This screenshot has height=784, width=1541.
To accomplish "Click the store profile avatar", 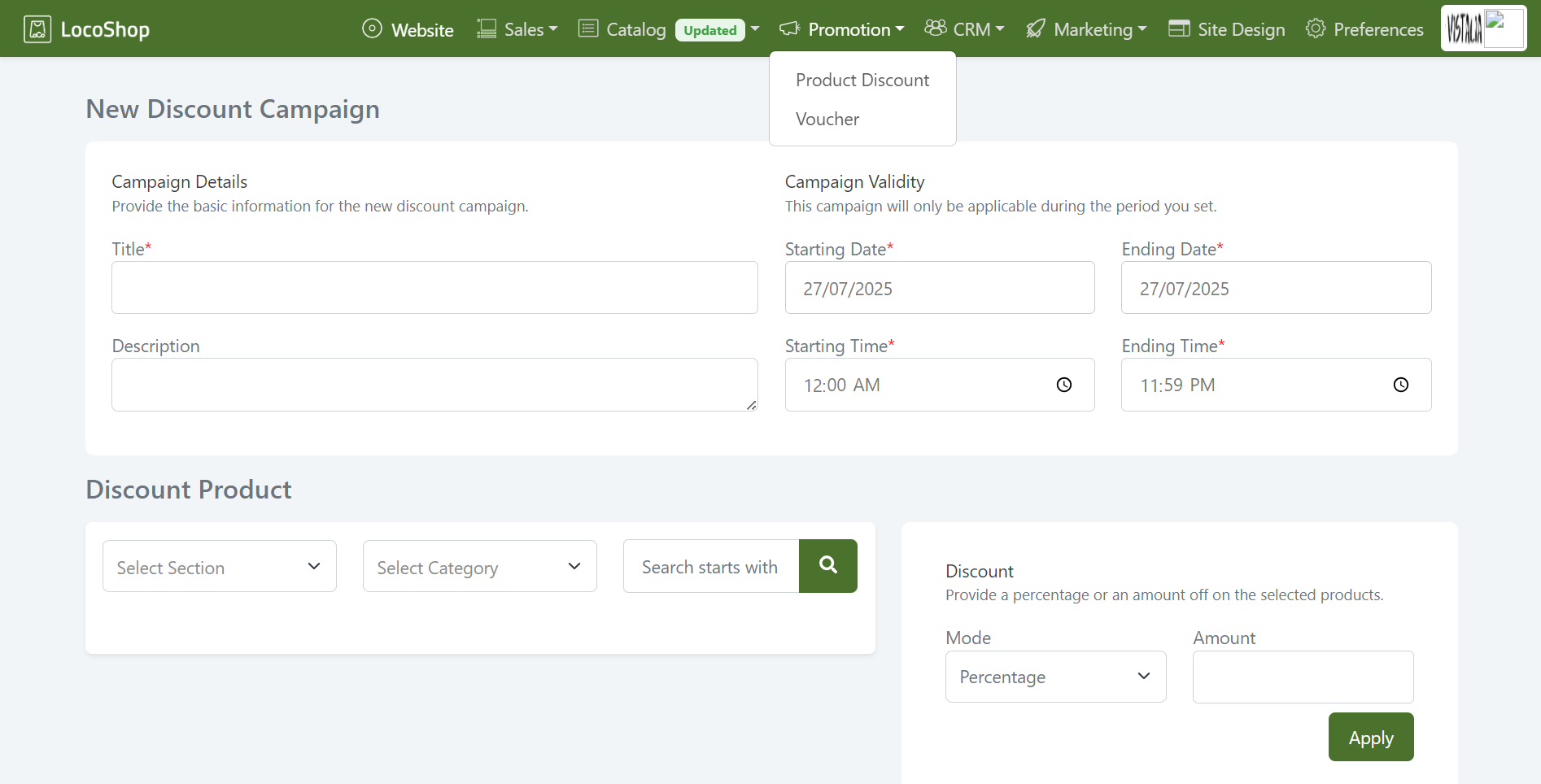I will tap(1483, 28).
